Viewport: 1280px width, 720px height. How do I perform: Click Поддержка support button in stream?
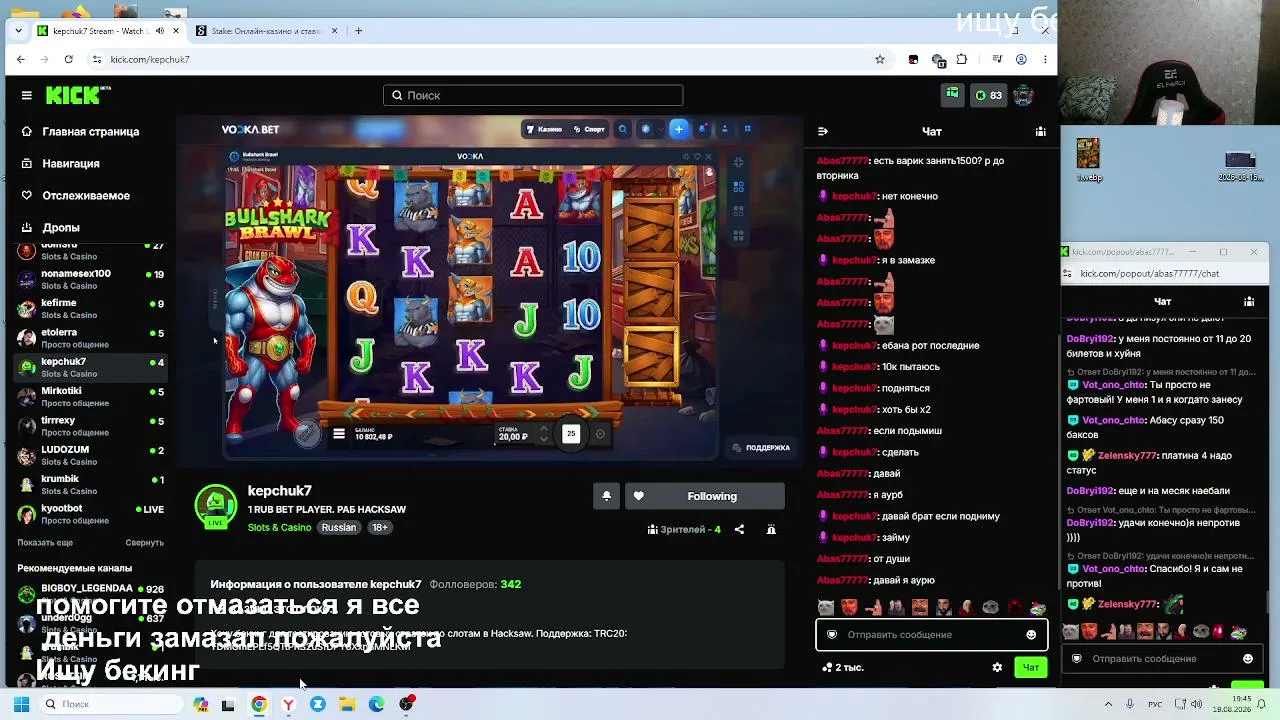(x=761, y=448)
